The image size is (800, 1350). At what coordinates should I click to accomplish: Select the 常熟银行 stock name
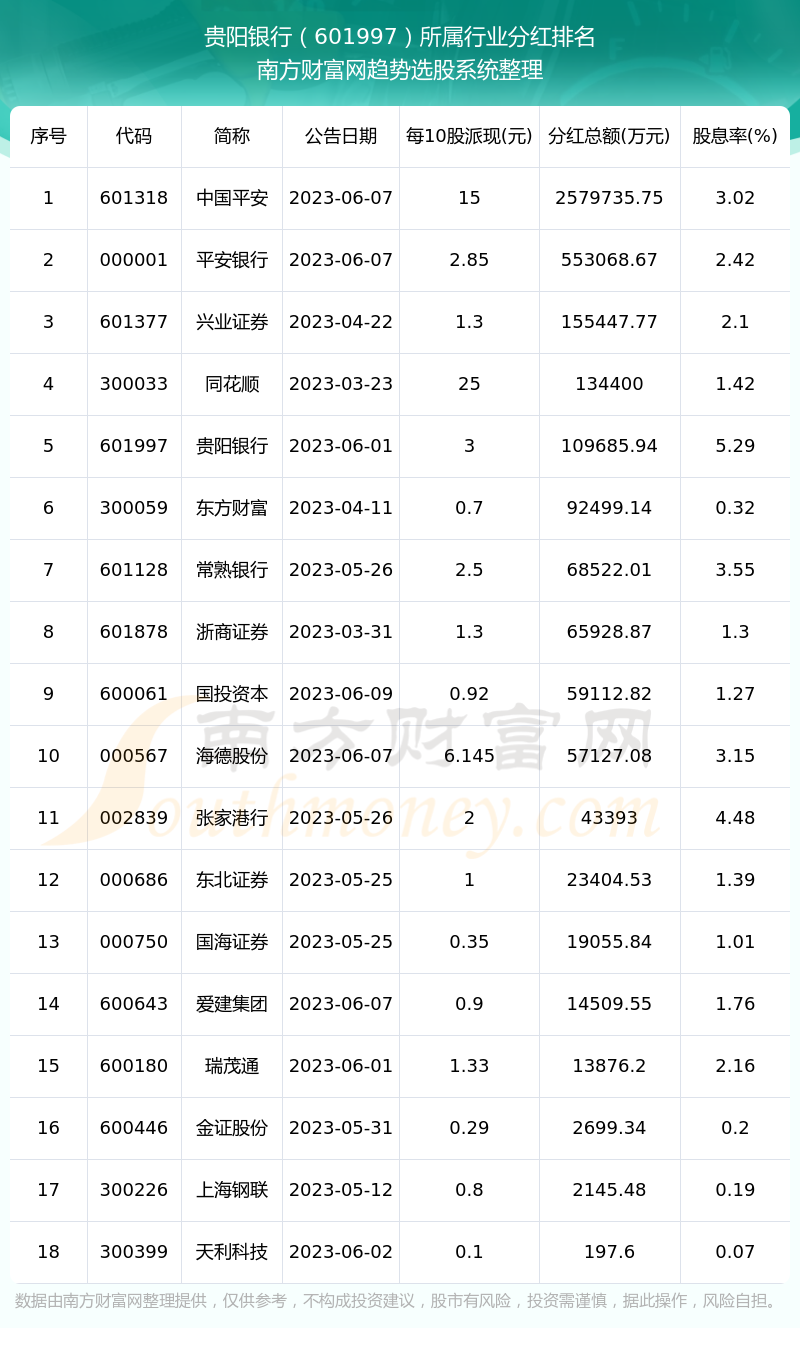click(232, 570)
